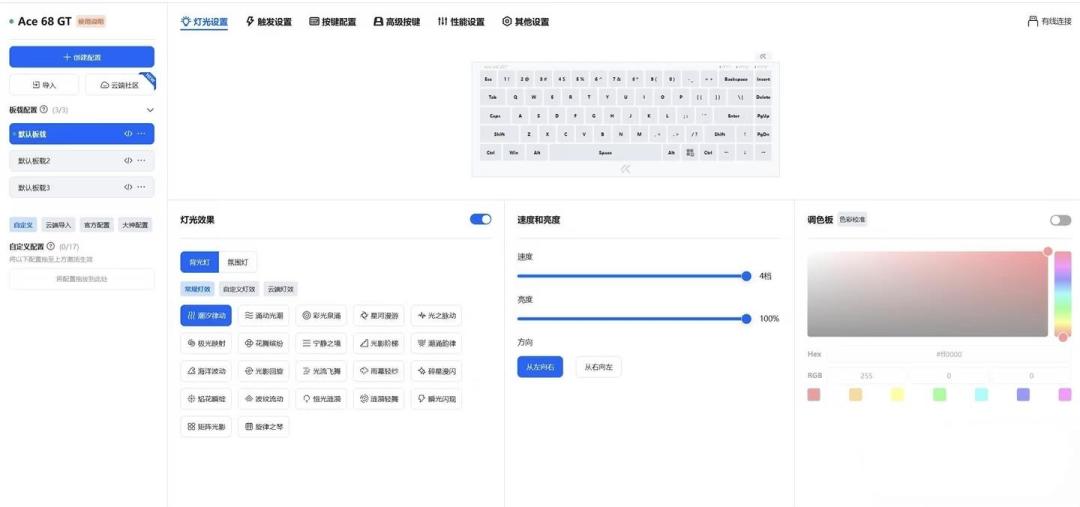1080x507 pixels.
Task: Click the Hex color value field
Action: [x=949, y=354]
